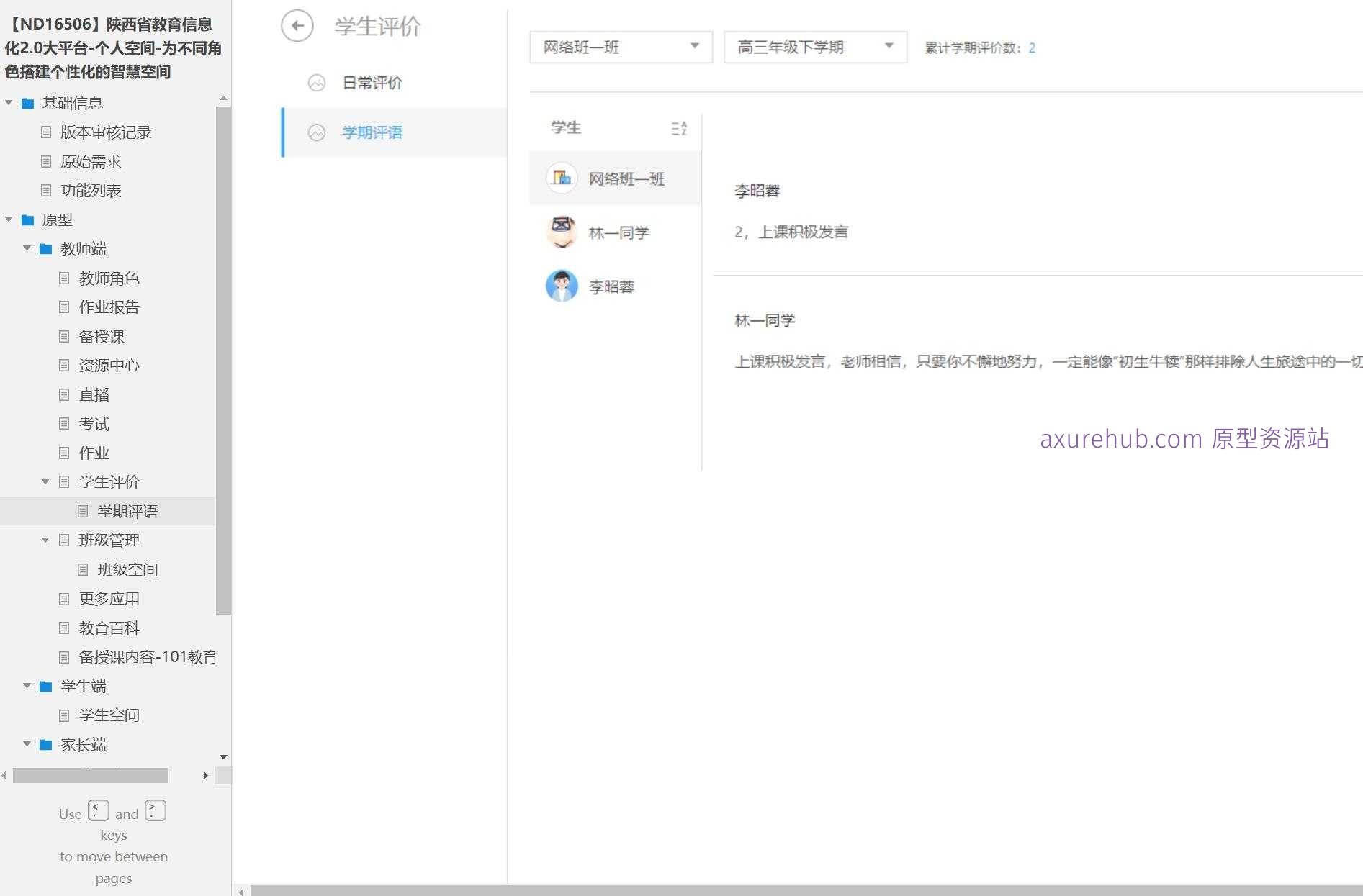Image resolution: width=1363 pixels, height=896 pixels.
Task: Click the folder icon of 家长端
Action: click(x=45, y=745)
